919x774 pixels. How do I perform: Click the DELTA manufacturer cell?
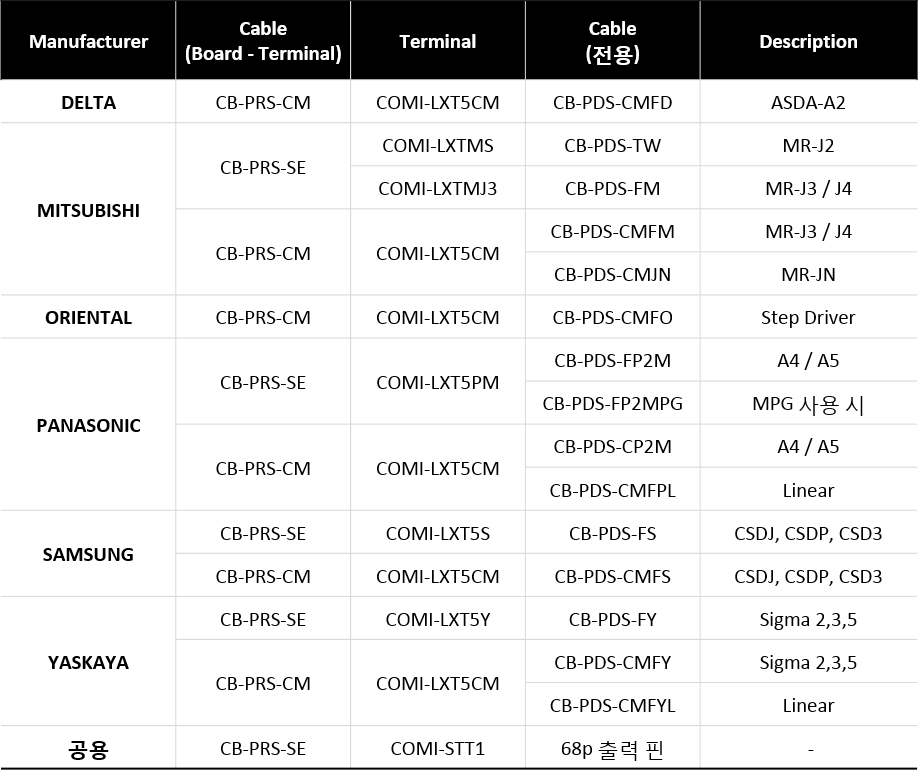pos(88,103)
